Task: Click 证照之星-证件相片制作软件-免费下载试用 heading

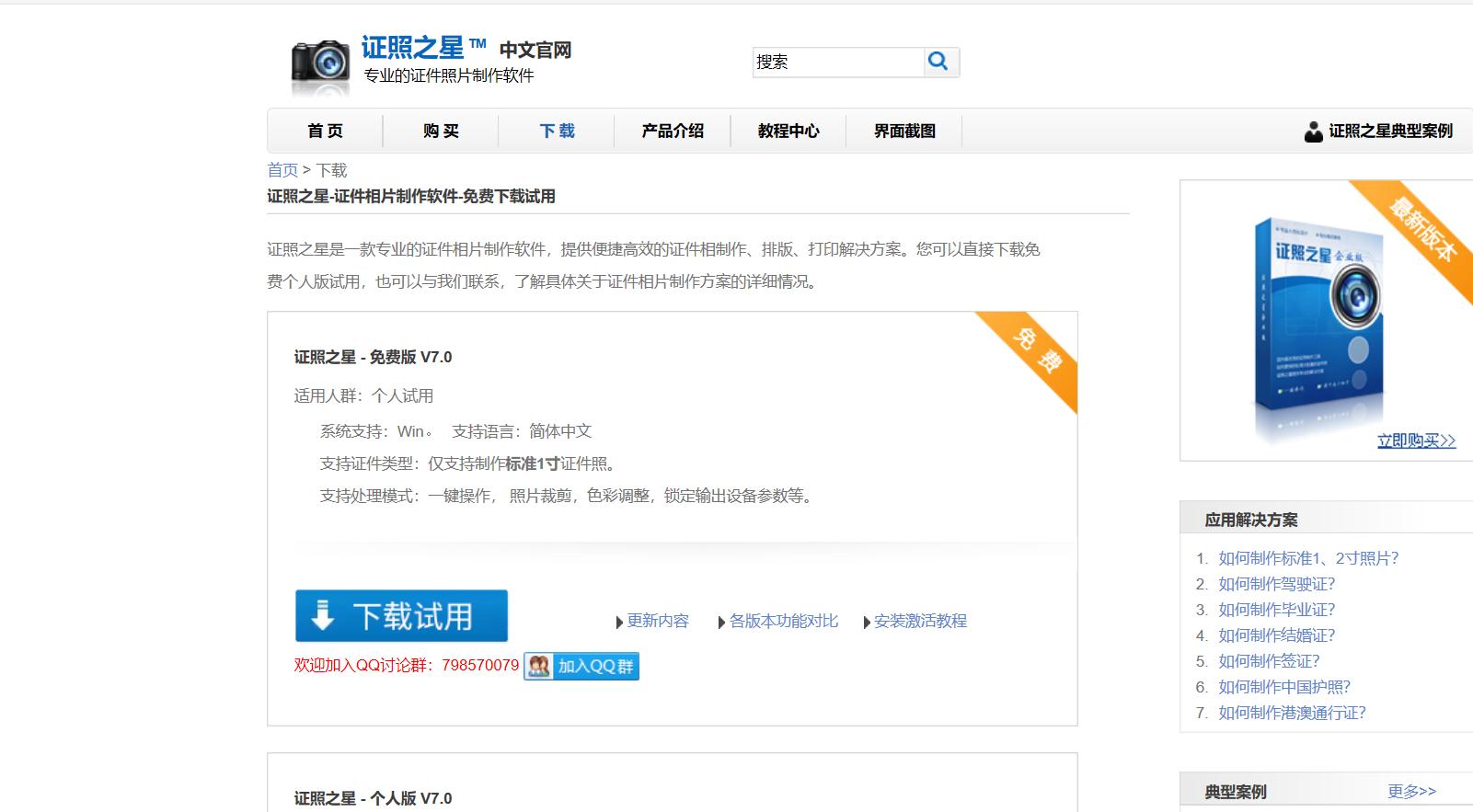Action: (x=411, y=196)
